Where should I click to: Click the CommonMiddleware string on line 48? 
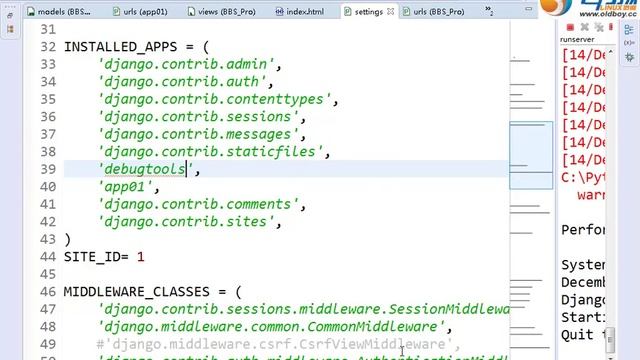click(x=271, y=327)
